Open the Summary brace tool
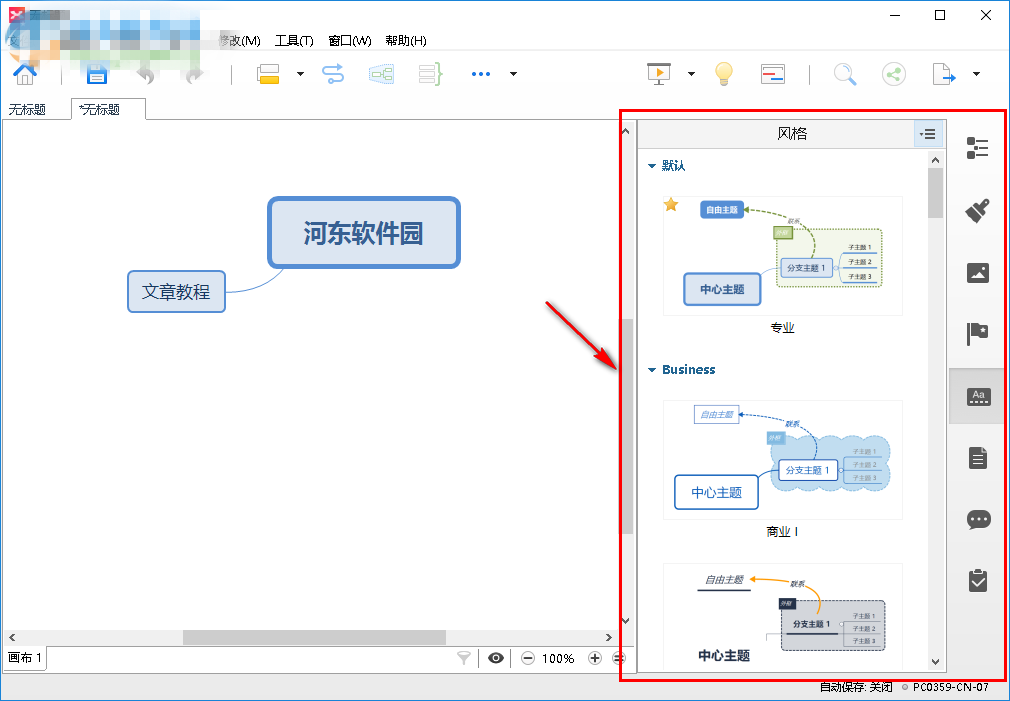 [430, 74]
